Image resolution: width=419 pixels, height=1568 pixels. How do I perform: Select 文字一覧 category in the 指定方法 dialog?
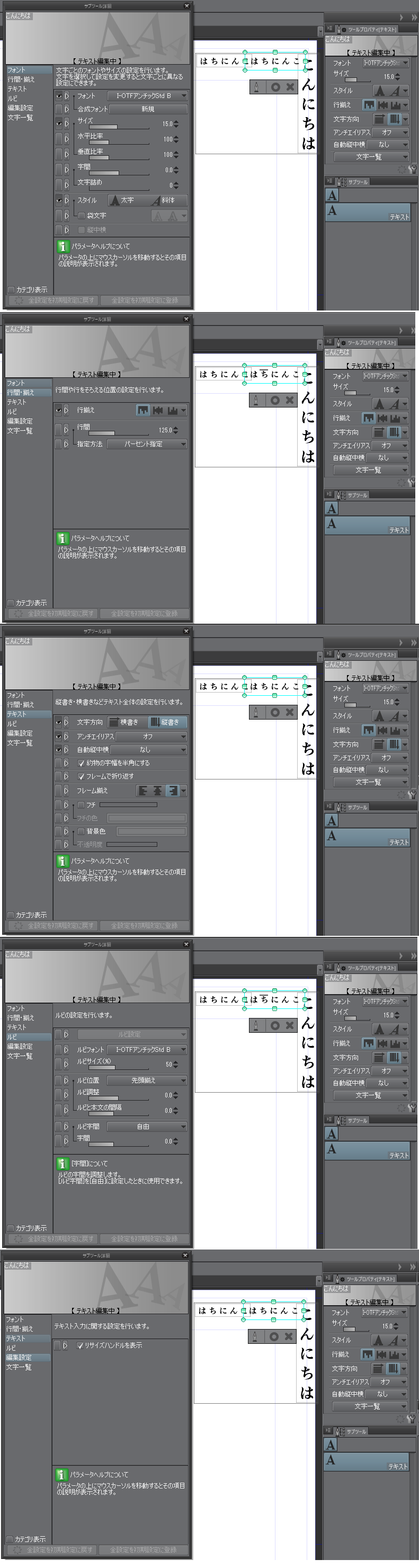click(20, 430)
